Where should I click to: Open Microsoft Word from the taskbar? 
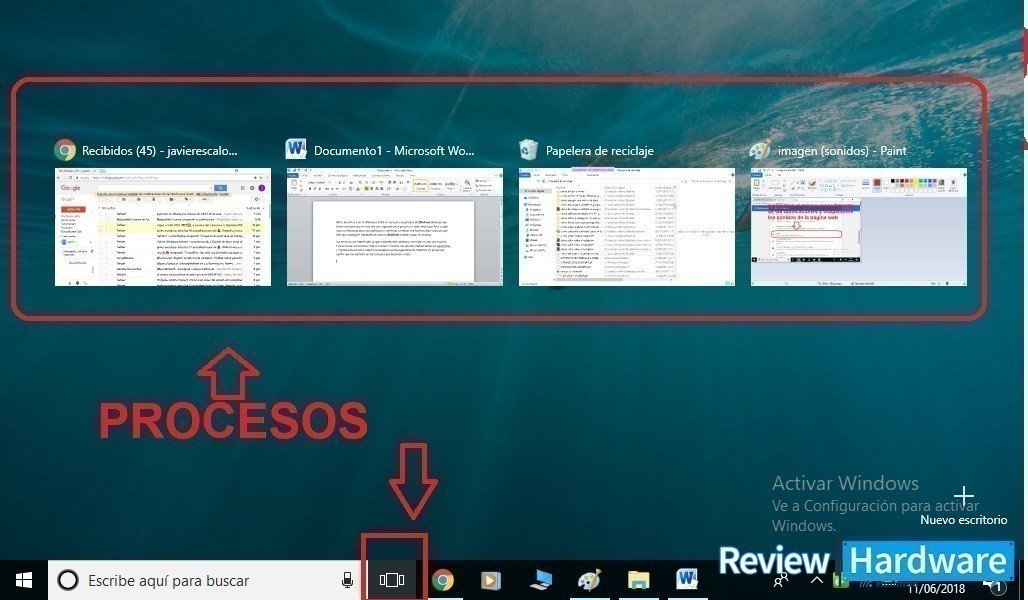(x=687, y=579)
